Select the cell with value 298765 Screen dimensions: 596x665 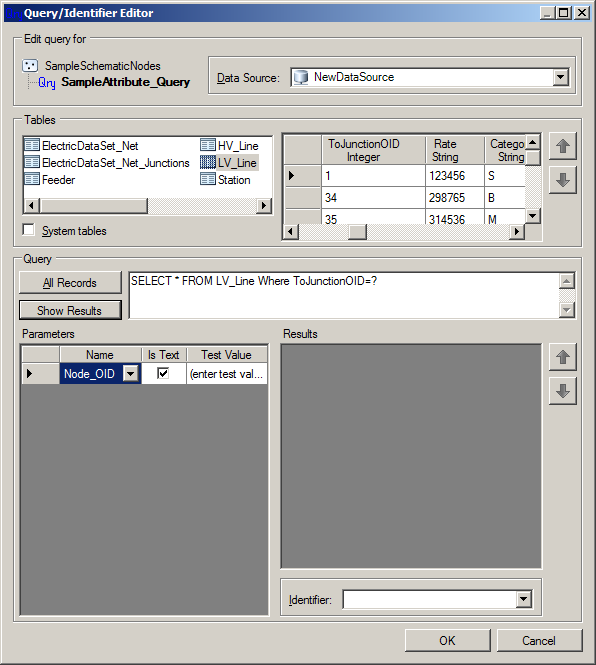(455, 198)
